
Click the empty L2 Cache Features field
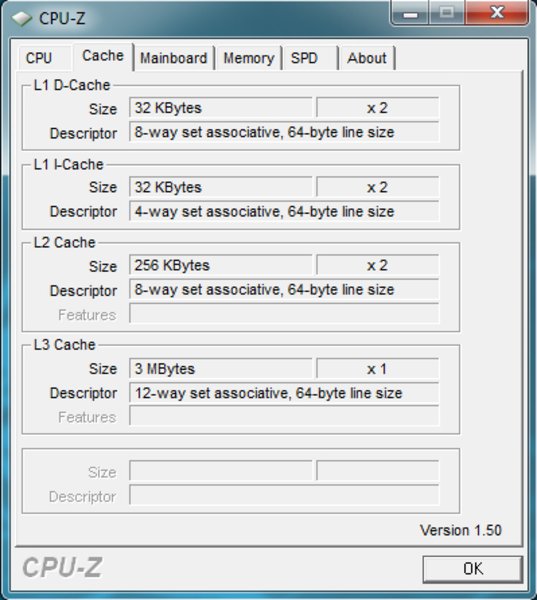tap(284, 314)
